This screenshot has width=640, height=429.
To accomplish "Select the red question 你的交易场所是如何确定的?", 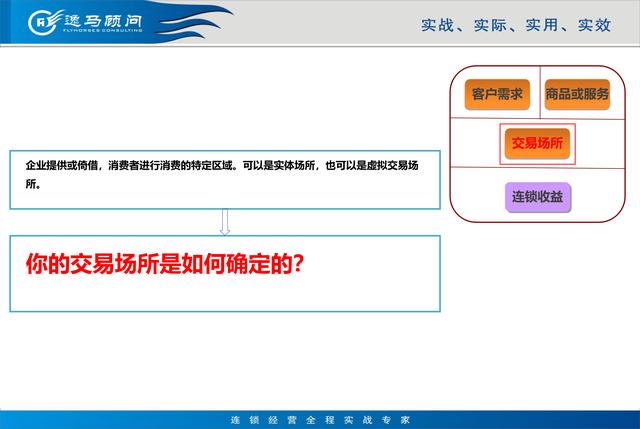I will coord(165,264).
